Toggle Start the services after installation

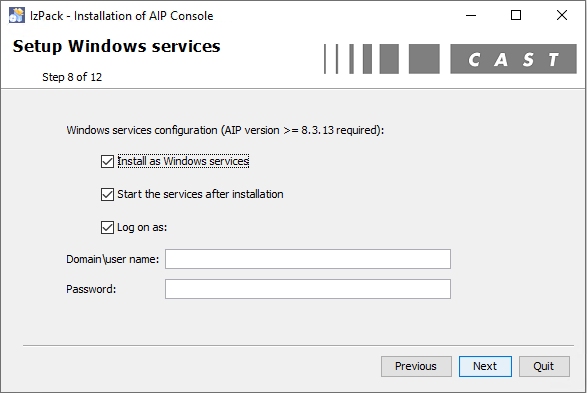pos(107,194)
